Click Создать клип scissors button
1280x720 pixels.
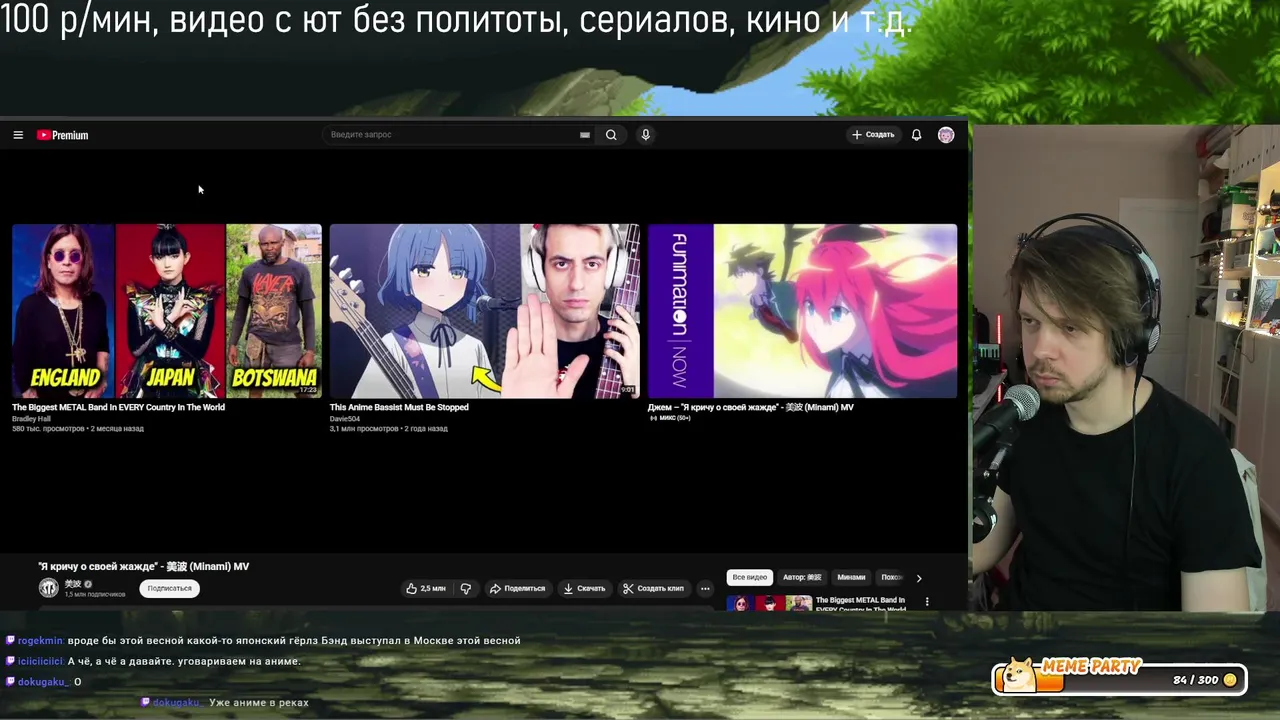pos(653,588)
